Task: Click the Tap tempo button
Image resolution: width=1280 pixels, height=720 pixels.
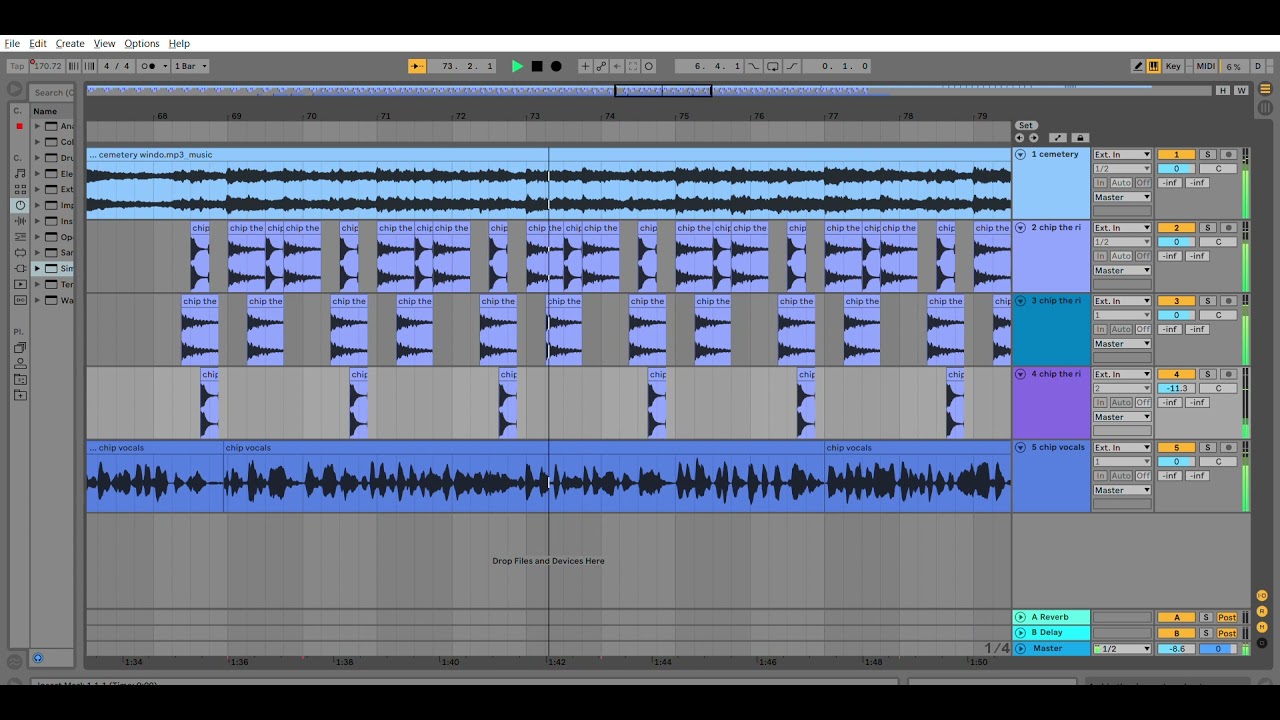Action: [16, 66]
